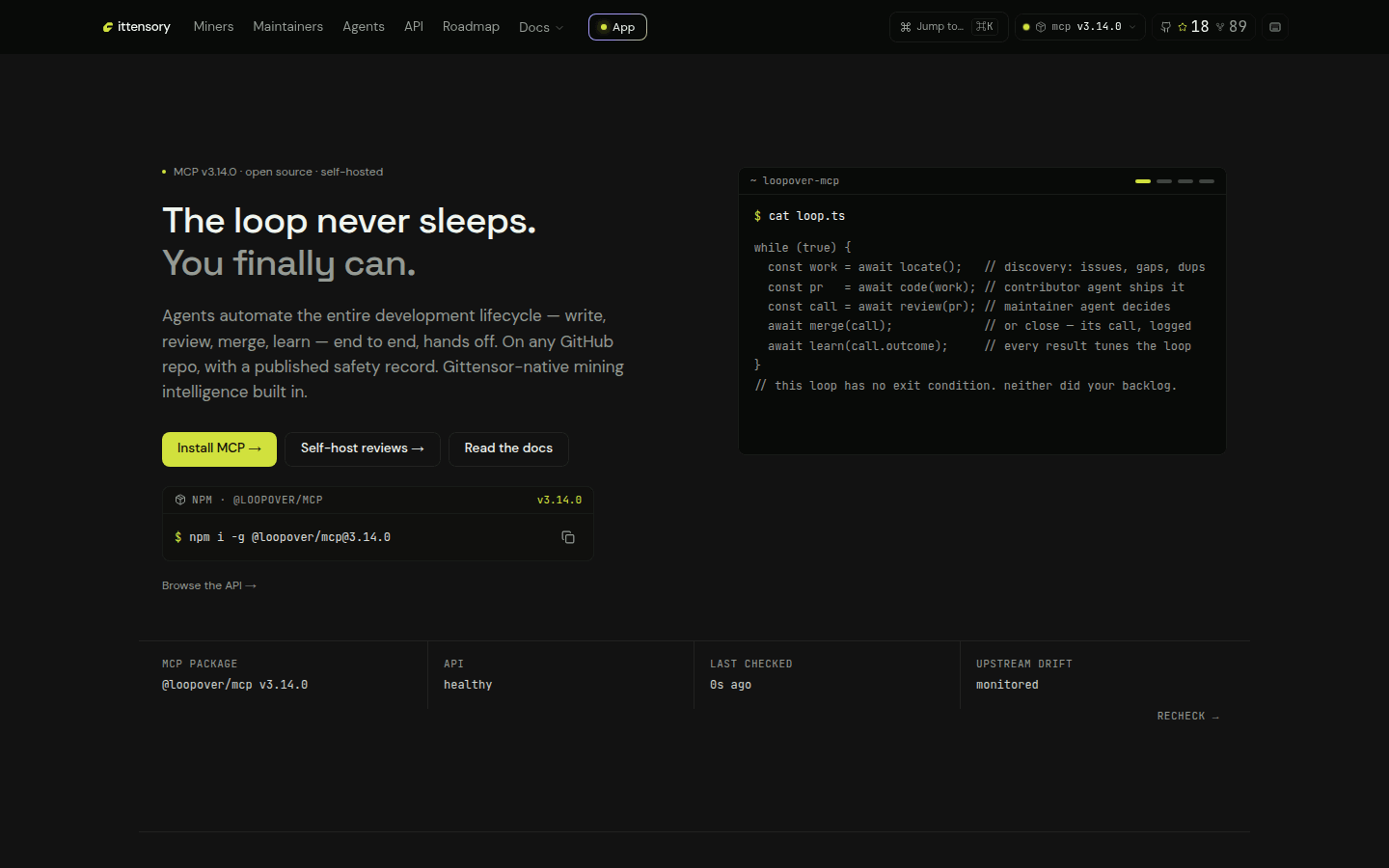Switch to the second terminal slide indicator

(x=1164, y=181)
